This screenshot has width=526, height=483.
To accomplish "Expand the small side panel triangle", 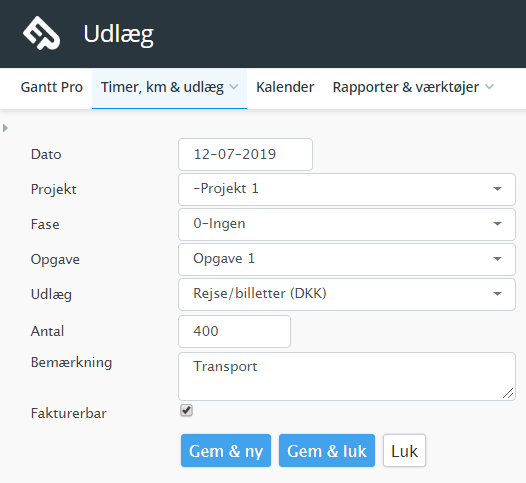I will pyautogui.click(x=5, y=128).
